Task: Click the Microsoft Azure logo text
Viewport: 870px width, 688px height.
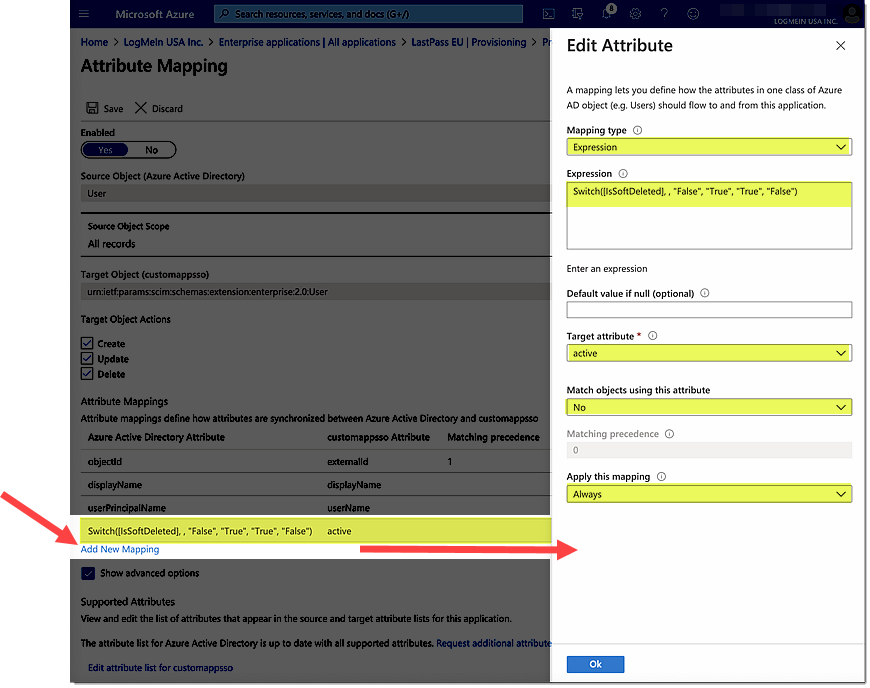Action: pyautogui.click(x=155, y=14)
